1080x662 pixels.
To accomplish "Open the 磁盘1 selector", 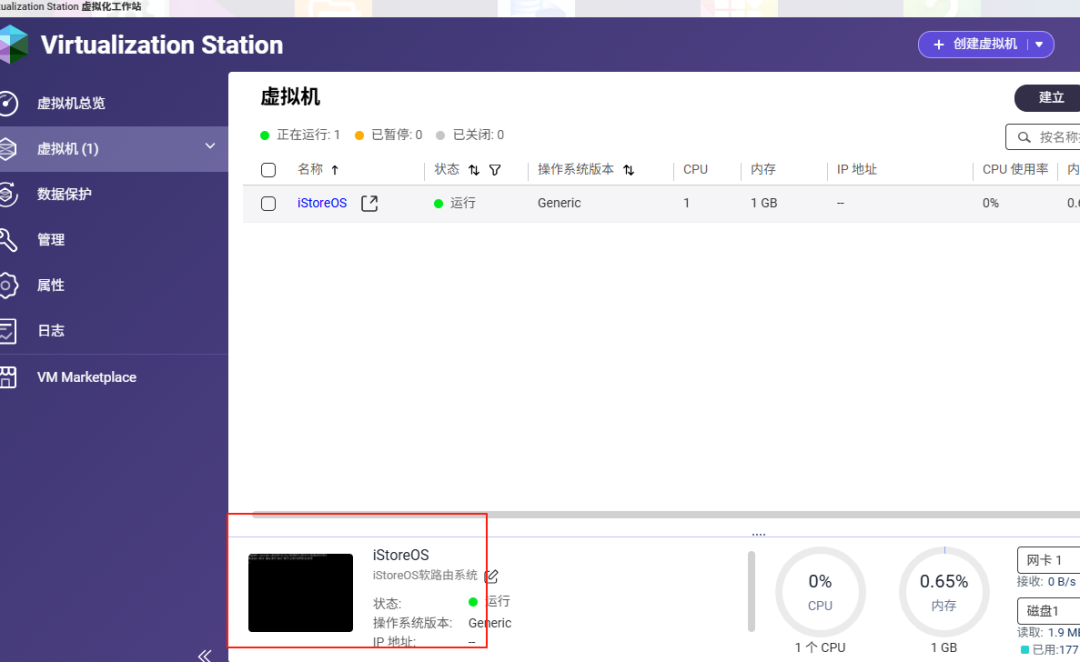I will [1048, 611].
